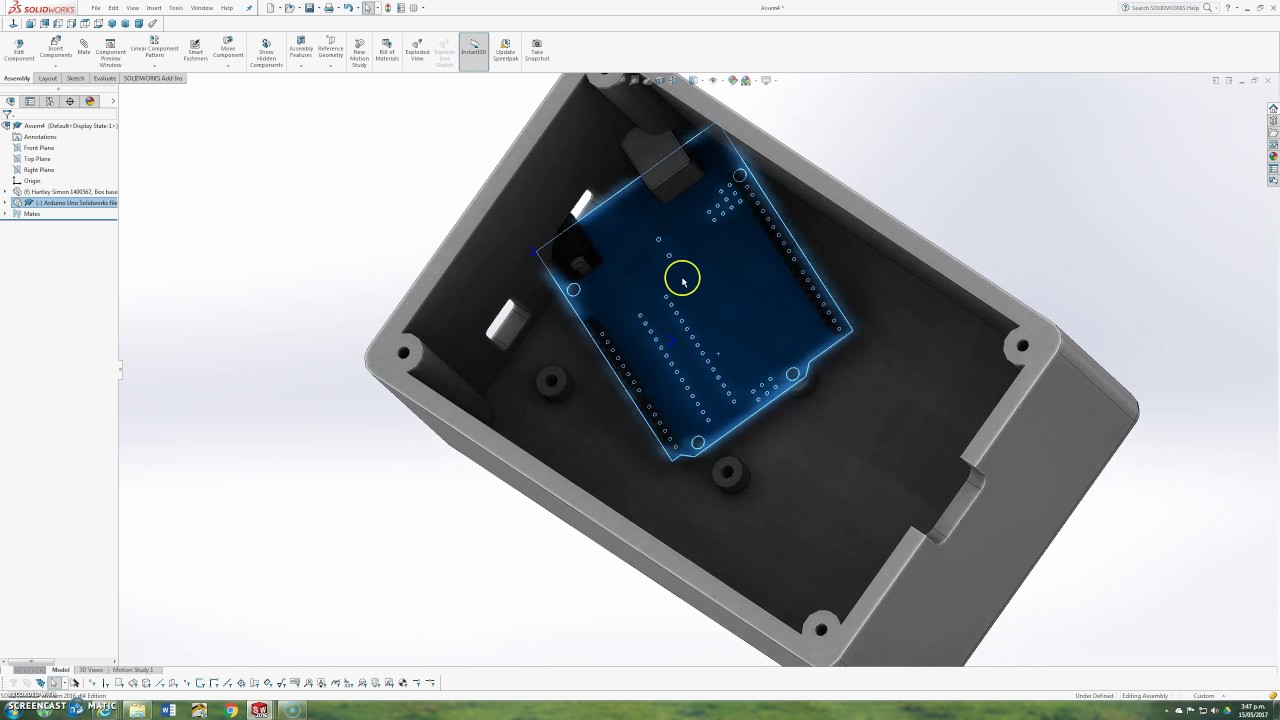Open the Window menu
Viewport: 1280px width, 720px height.
202,8
